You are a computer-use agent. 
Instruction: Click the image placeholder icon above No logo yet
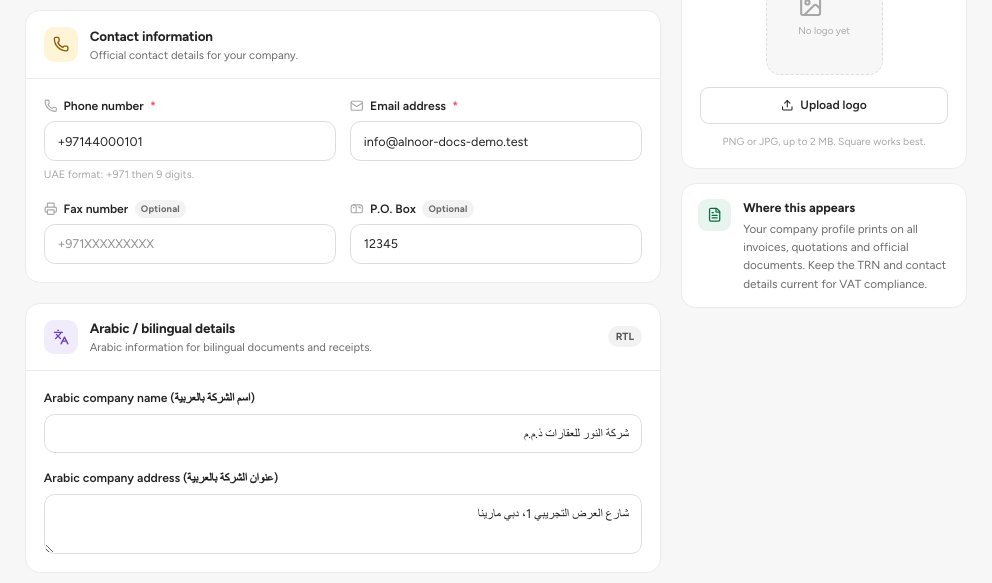pos(810,8)
